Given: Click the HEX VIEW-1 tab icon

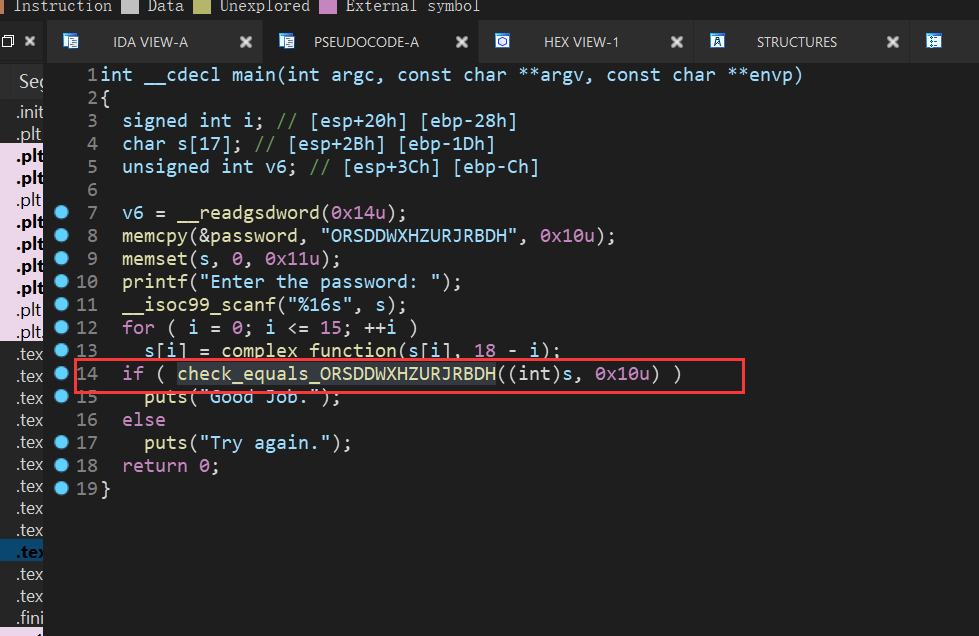Looking at the screenshot, I should pos(503,41).
